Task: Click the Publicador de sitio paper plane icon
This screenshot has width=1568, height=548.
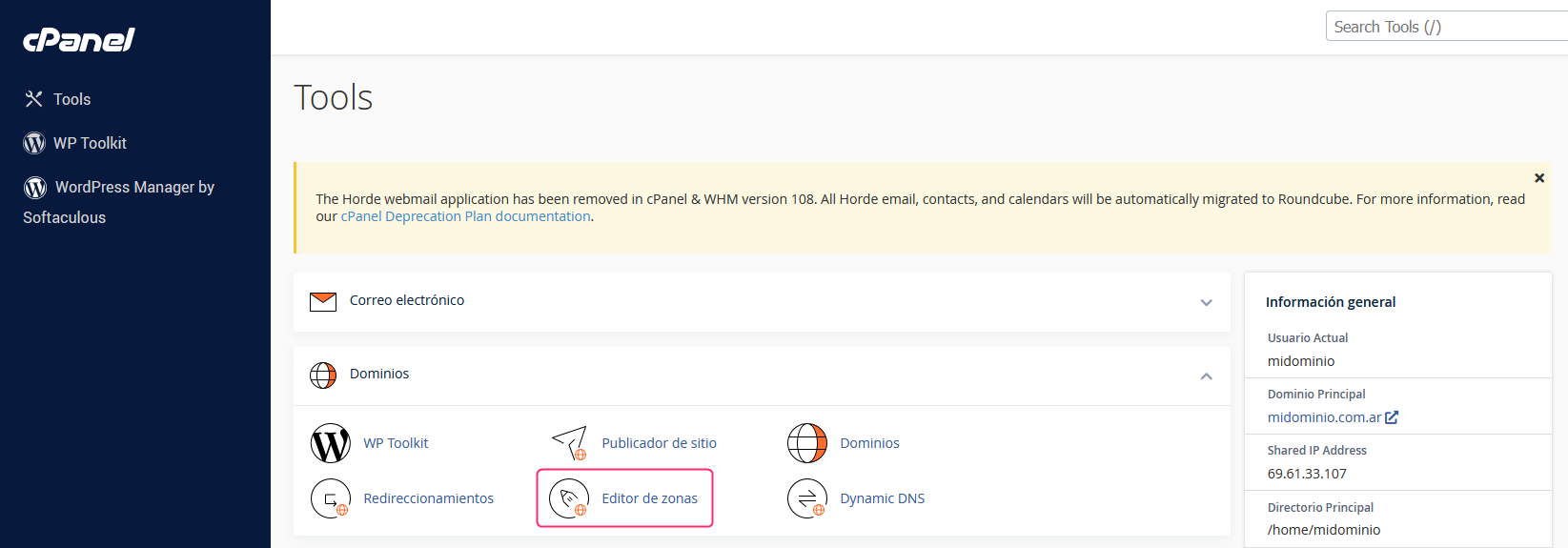Action: coord(569,443)
